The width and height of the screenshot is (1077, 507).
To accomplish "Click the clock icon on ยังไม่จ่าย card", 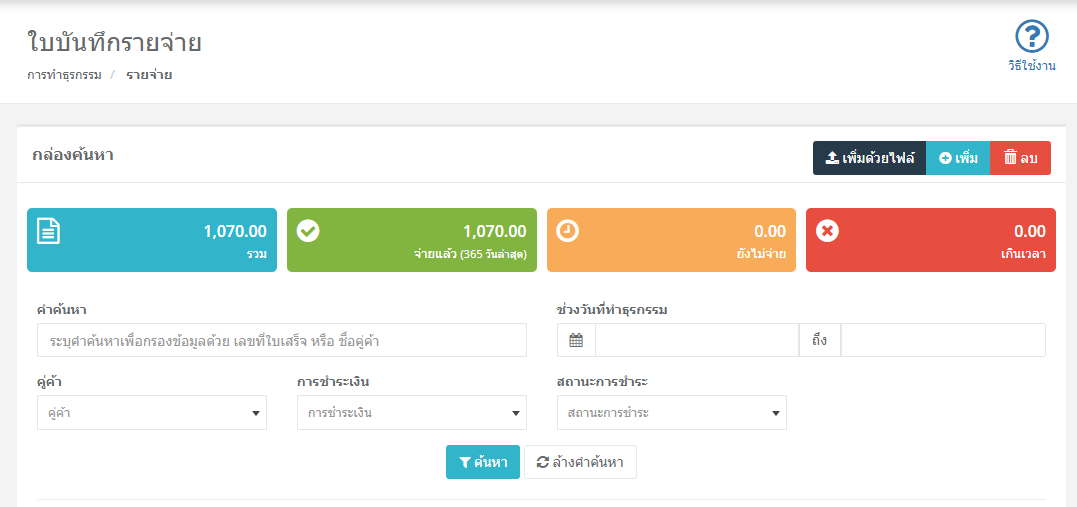I will [567, 231].
